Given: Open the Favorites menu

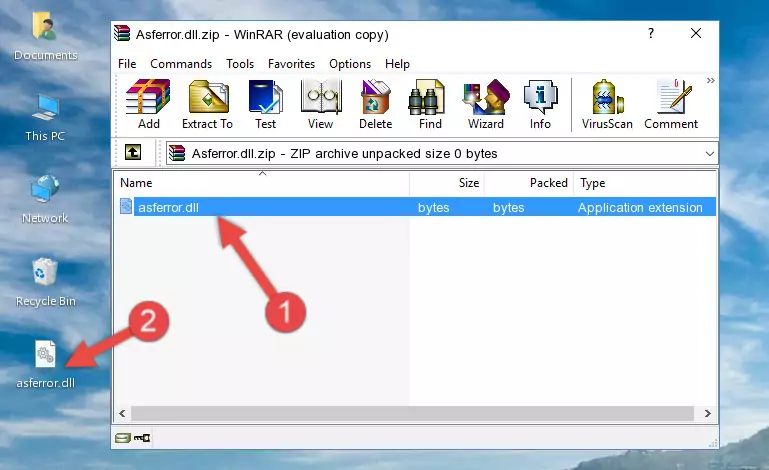Looking at the screenshot, I should pyautogui.click(x=291, y=64).
